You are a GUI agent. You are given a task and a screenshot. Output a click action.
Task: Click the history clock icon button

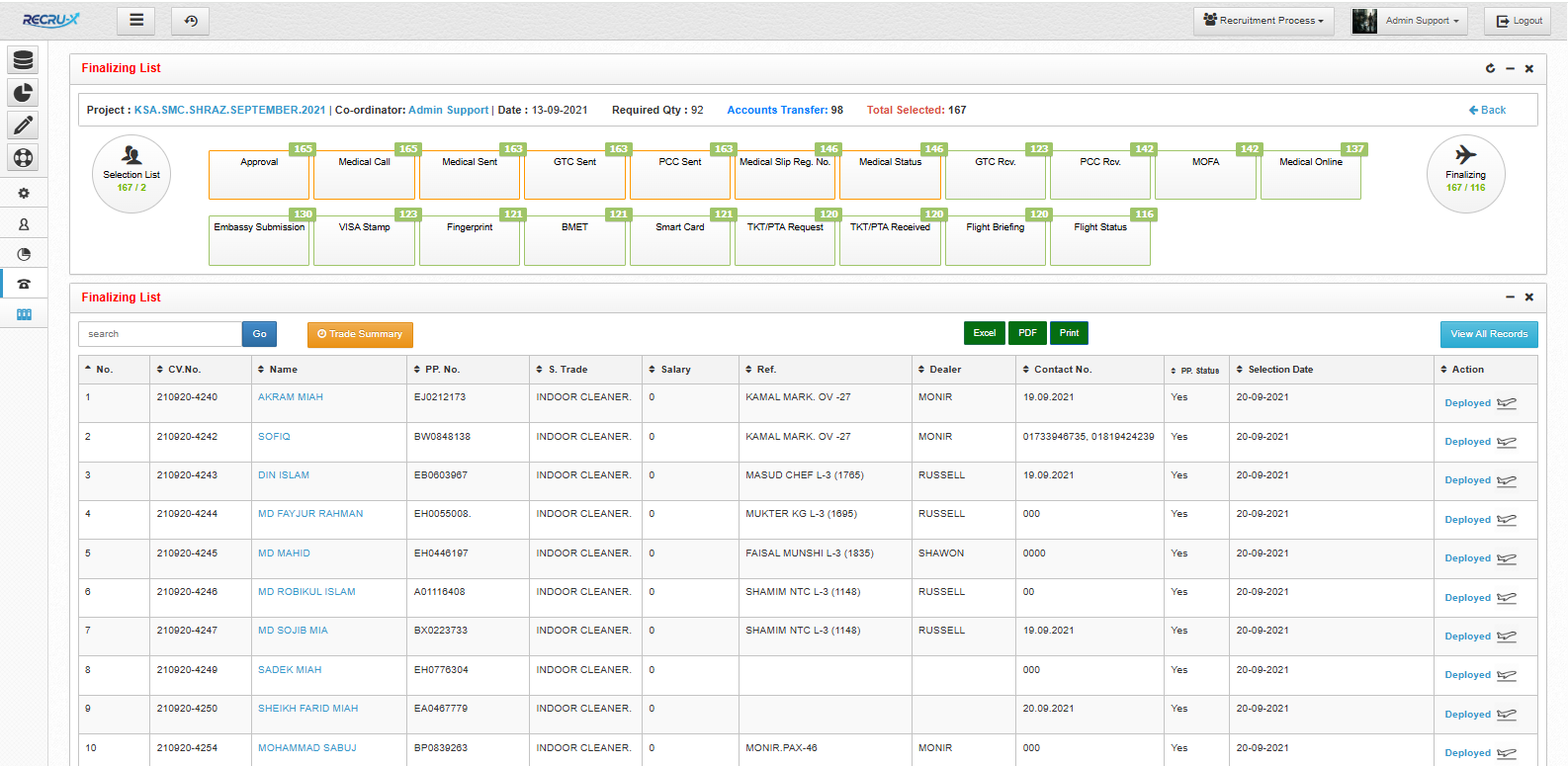(191, 21)
